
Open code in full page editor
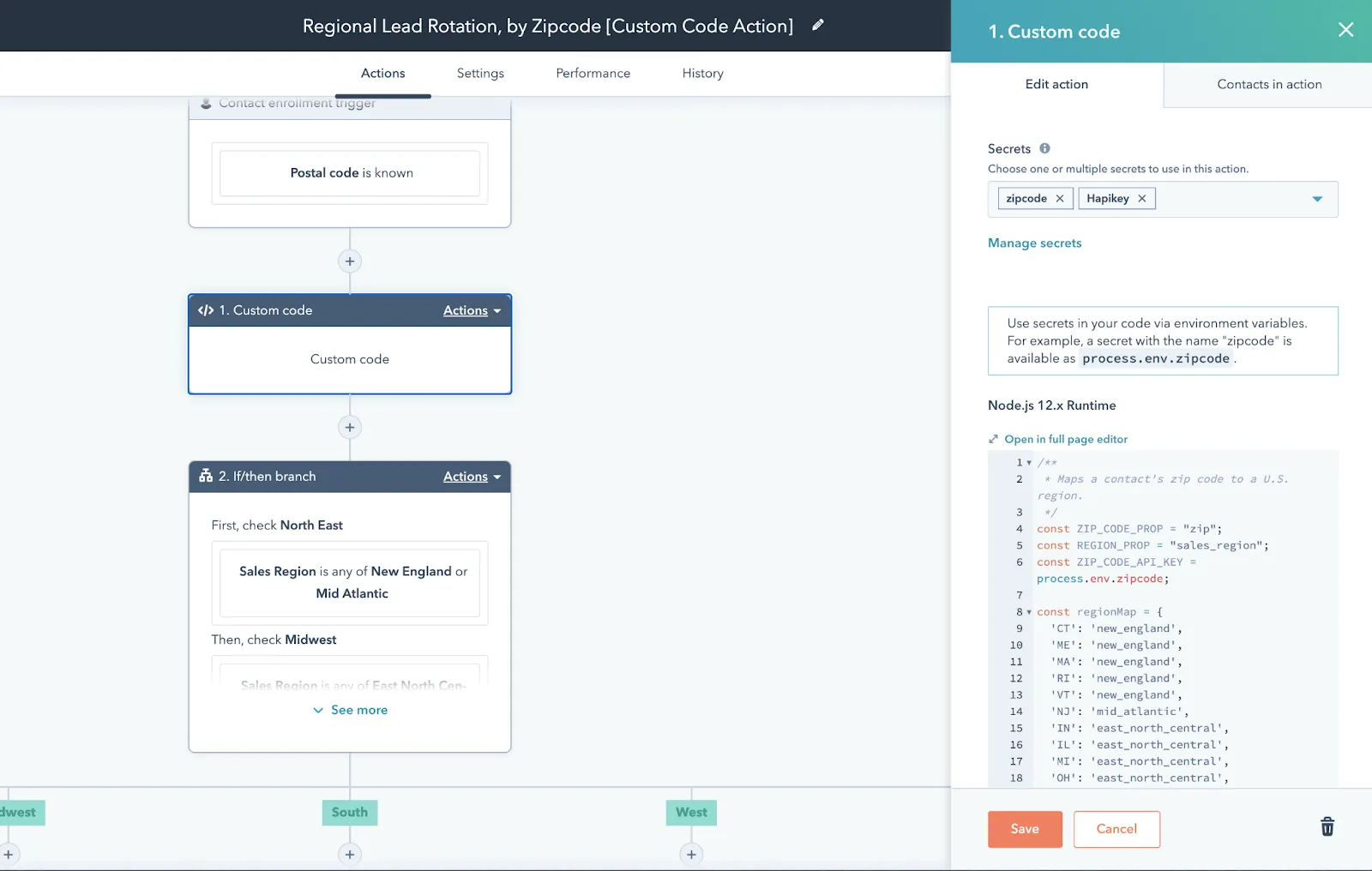1065,439
